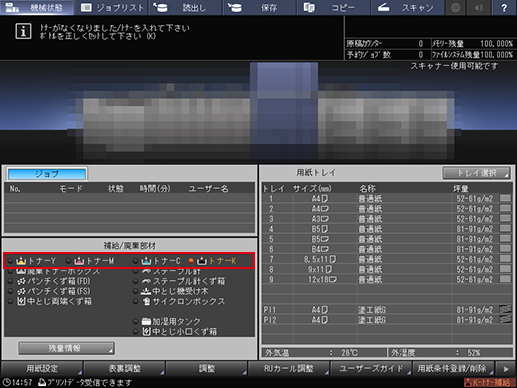Open the RUカール調整 button
Viewport: 517px width, 388px height.
289,369
